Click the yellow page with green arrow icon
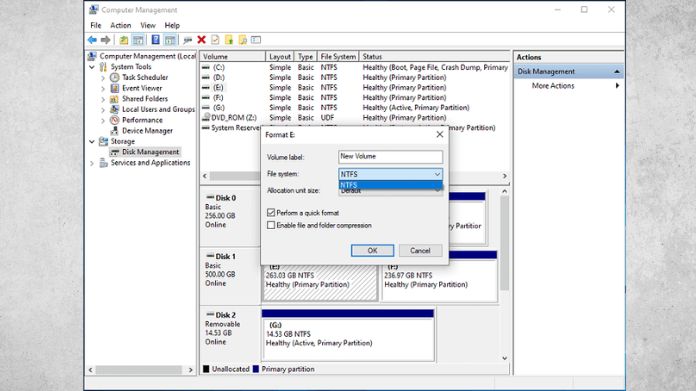Viewport: 696px width, 391px height. [x=229, y=40]
